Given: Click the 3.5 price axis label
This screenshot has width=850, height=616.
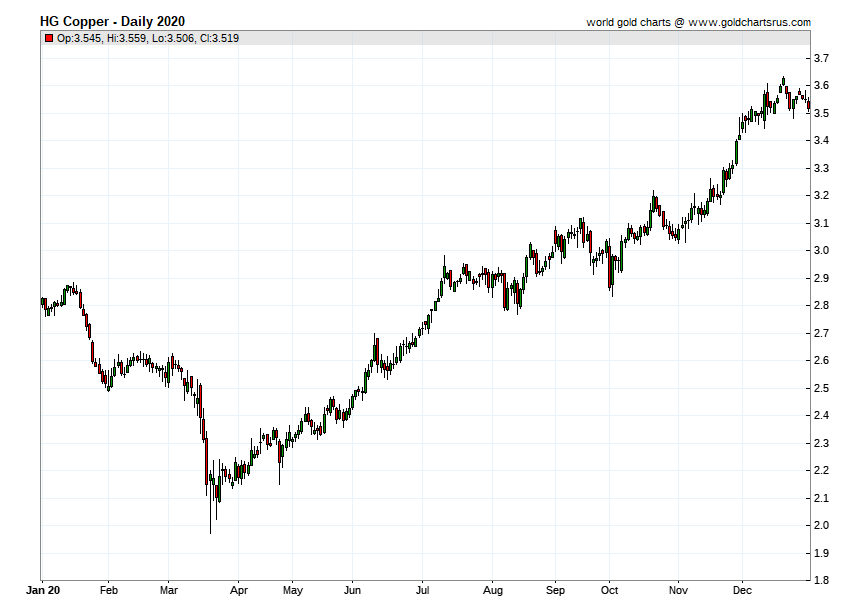Looking at the screenshot, I should click(x=821, y=113).
